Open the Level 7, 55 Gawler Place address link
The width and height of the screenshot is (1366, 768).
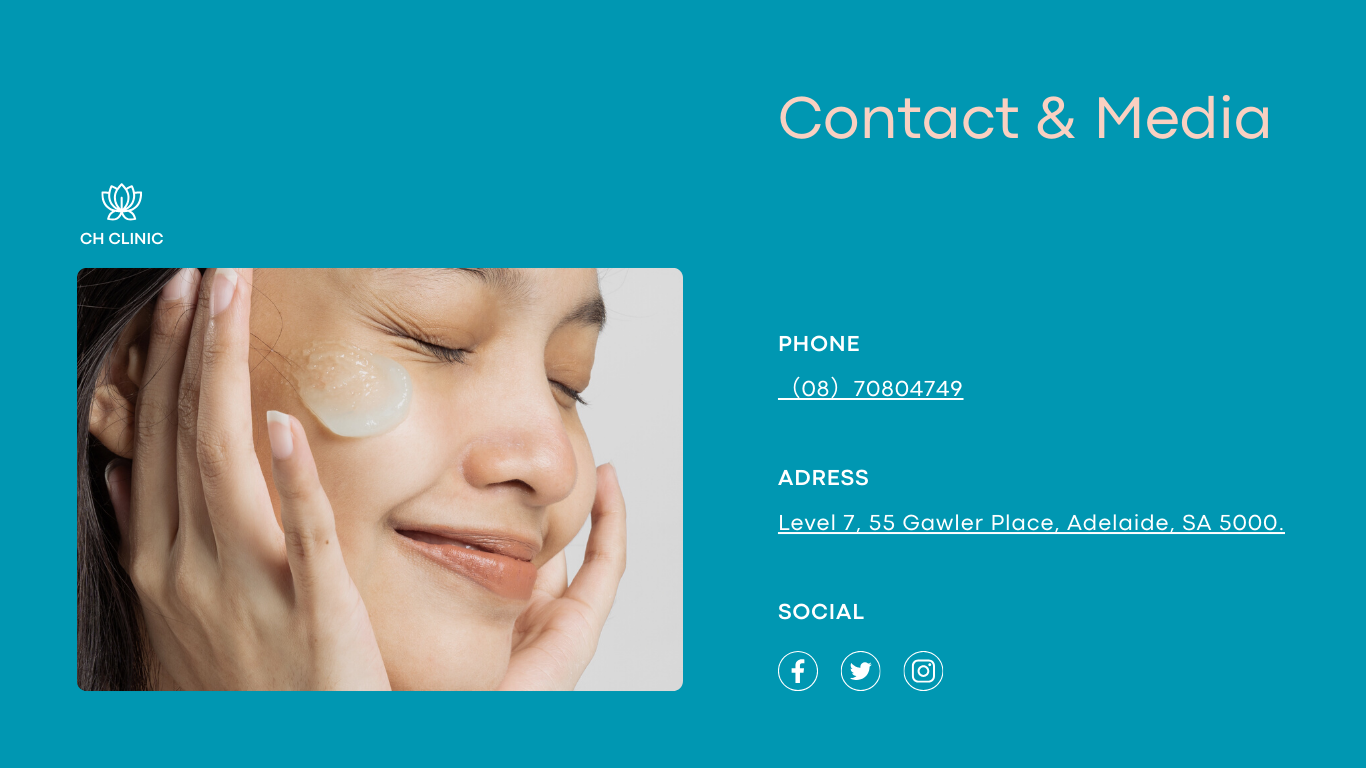click(1031, 523)
